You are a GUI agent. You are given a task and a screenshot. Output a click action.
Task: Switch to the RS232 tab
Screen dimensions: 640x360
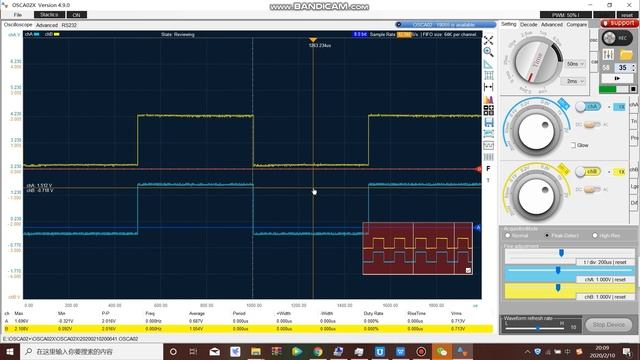[69, 25]
